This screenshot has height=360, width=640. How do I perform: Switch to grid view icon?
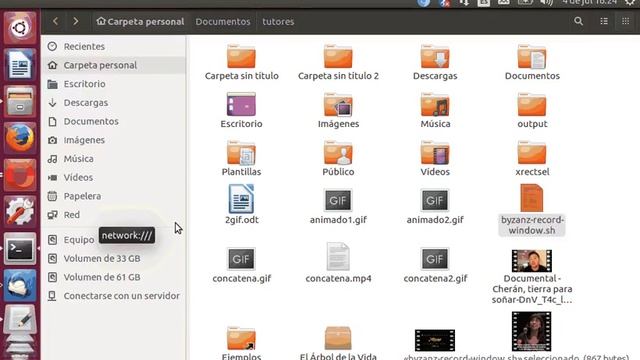[x=625, y=21]
